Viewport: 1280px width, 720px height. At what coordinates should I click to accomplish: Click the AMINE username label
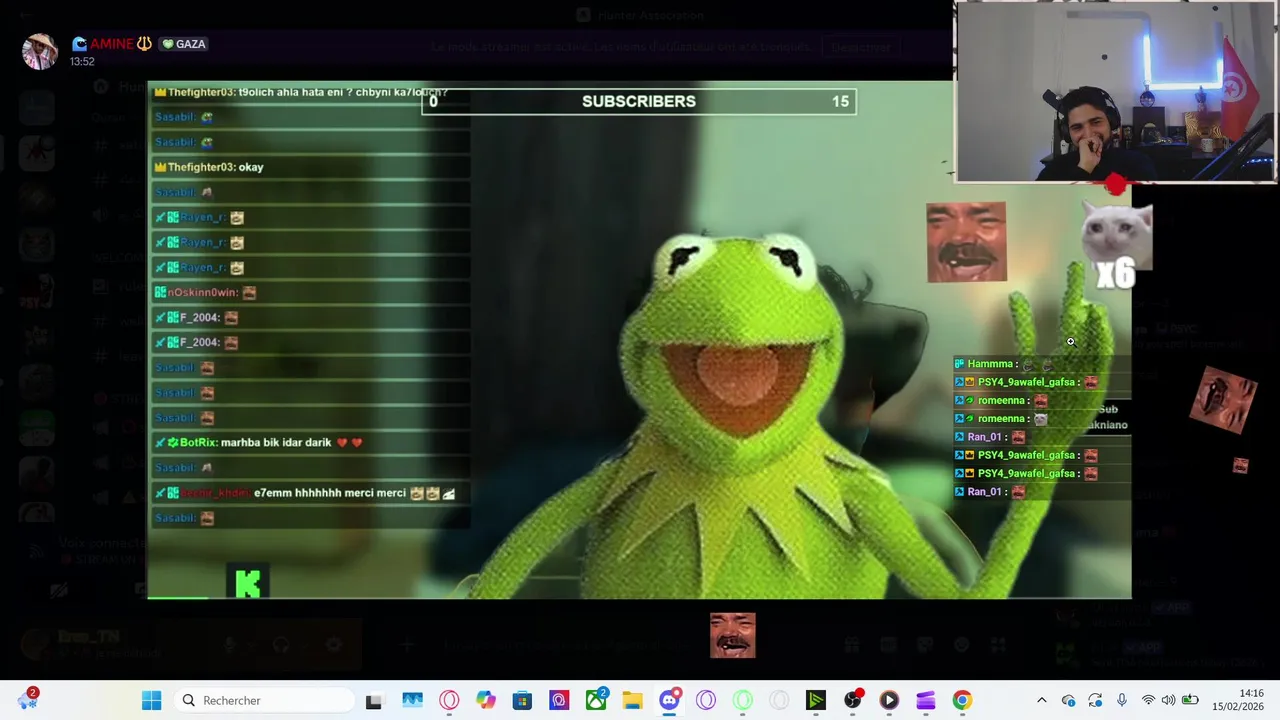[112, 44]
